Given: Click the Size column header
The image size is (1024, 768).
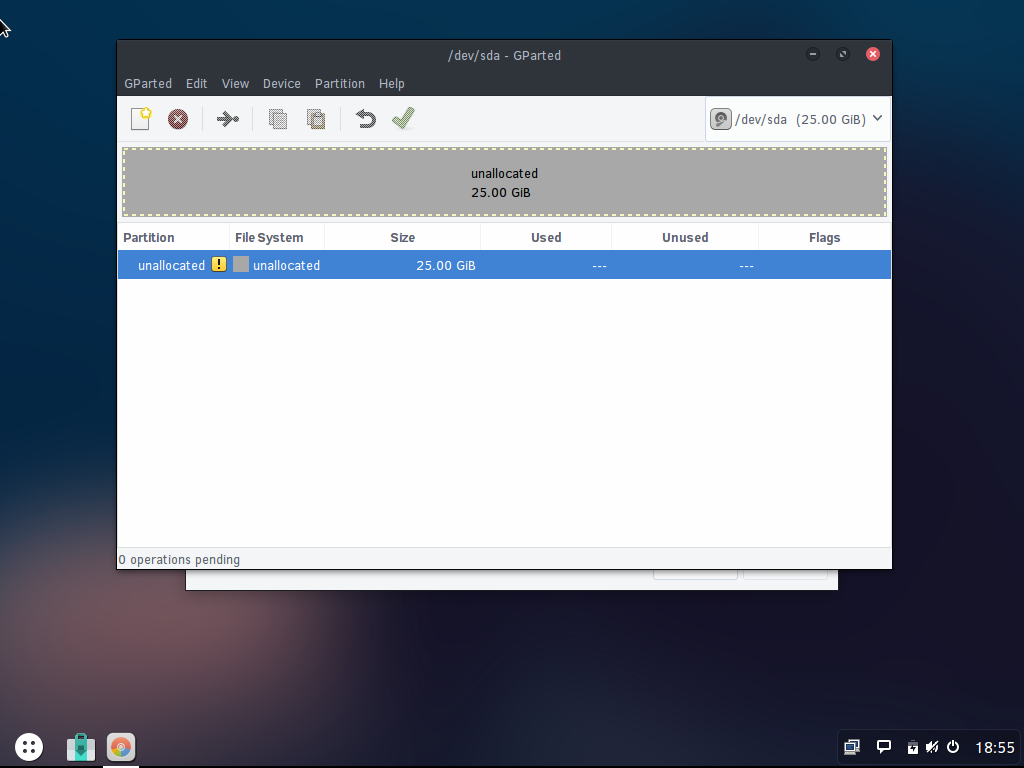Looking at the screenshot, I should point(402,238).
